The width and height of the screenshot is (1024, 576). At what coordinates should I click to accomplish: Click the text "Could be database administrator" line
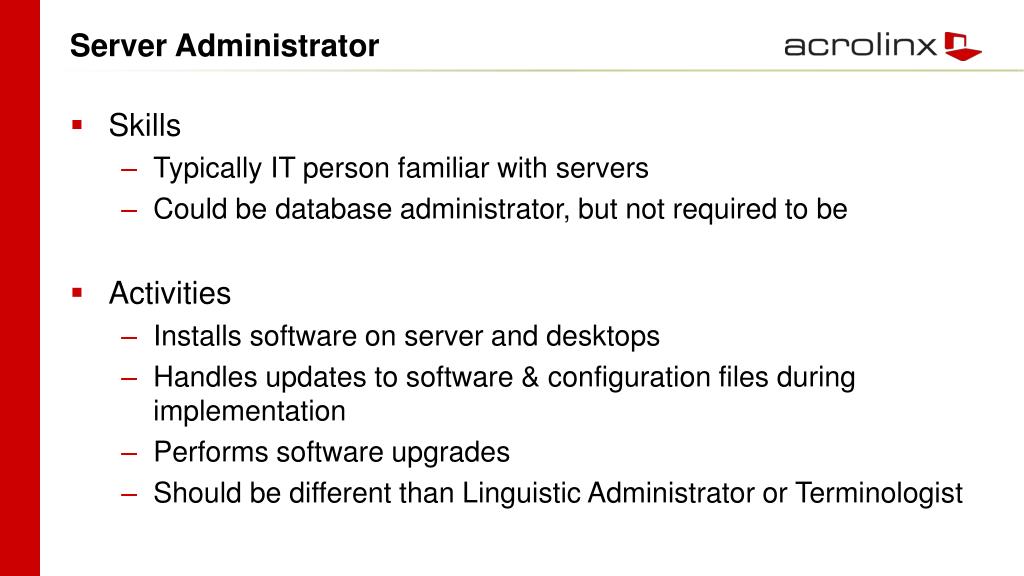(x=500, y=210)
